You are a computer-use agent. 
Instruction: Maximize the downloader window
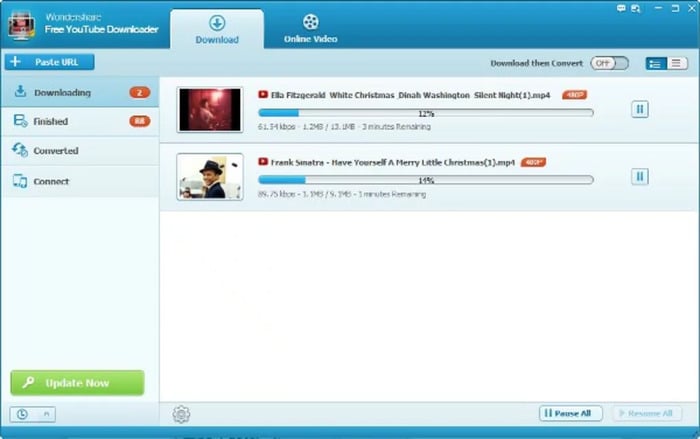click(x=675, y=8)
